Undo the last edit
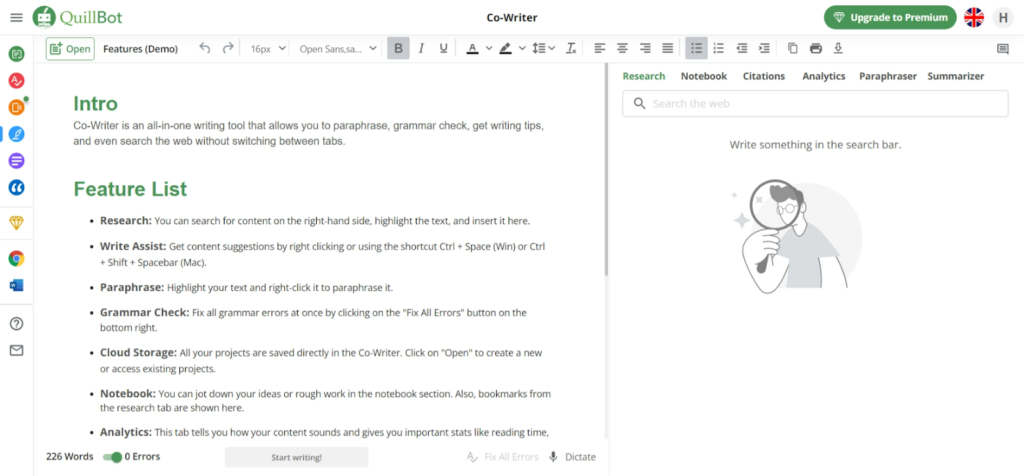1024x476 pixels. 205,48
